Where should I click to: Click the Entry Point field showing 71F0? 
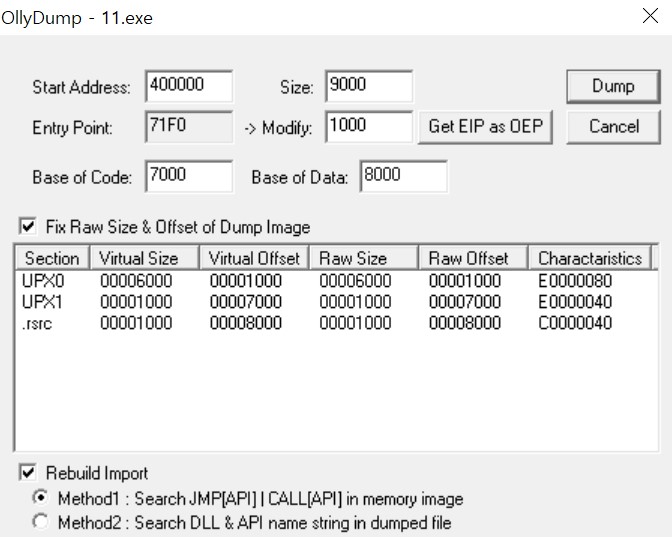point(189,127)
